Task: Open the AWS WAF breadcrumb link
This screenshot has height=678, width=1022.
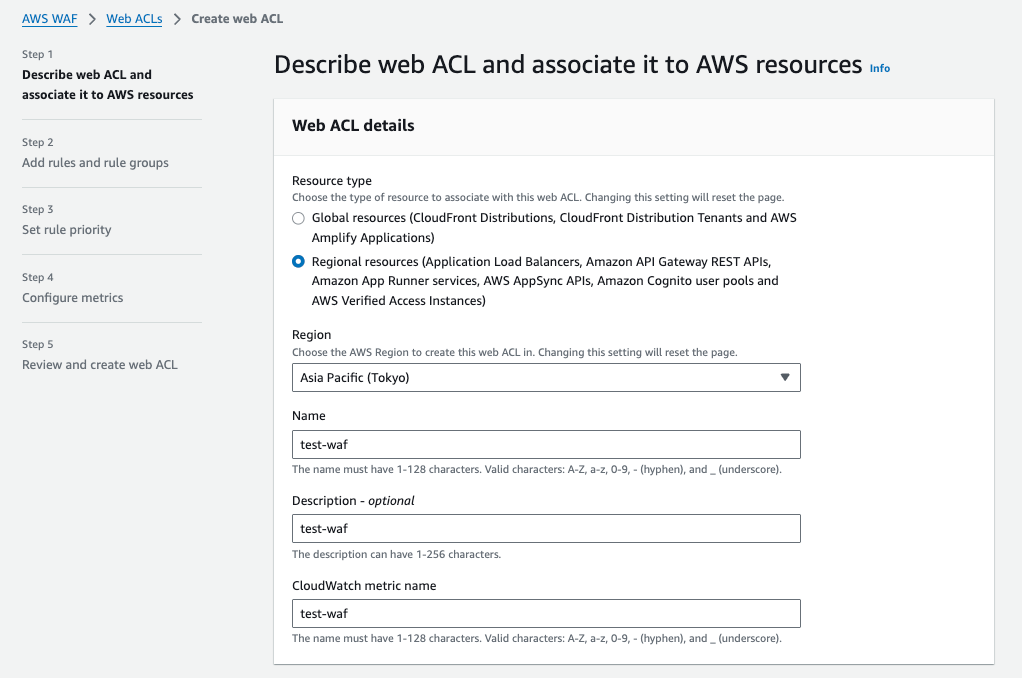Action: click(x=50, y=19)
